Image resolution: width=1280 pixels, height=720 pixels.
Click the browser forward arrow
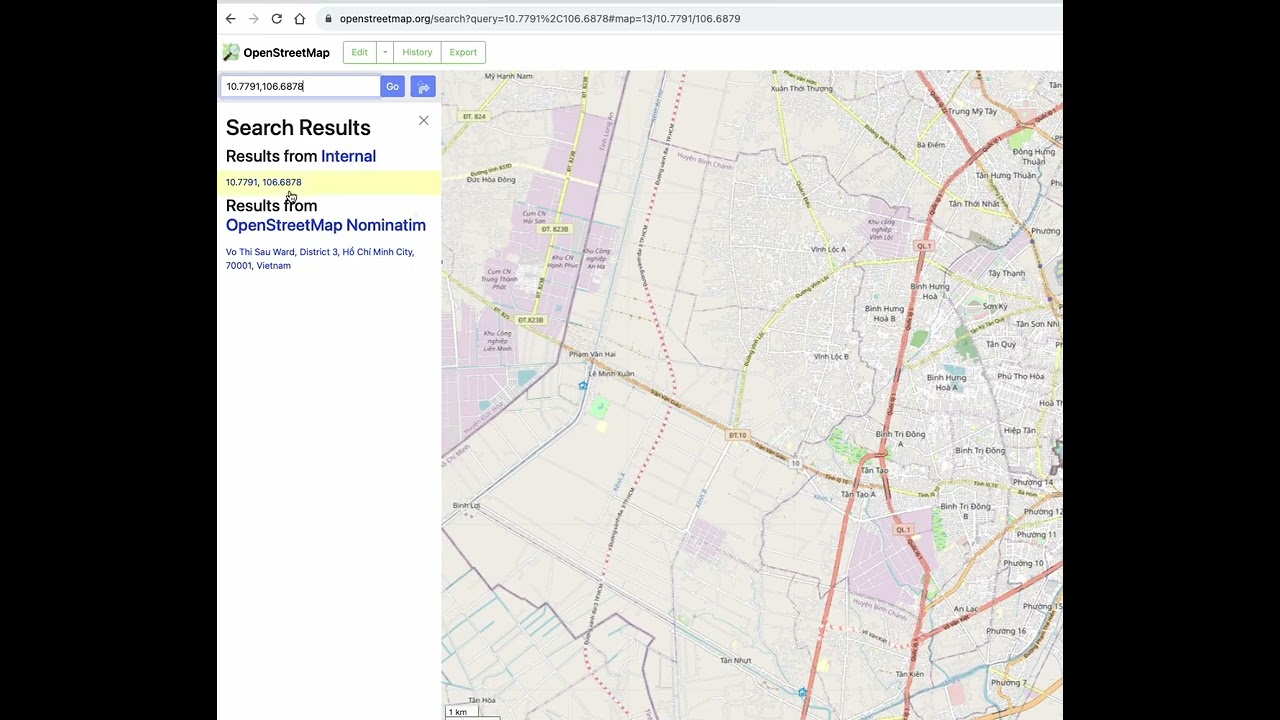[254, 18]
